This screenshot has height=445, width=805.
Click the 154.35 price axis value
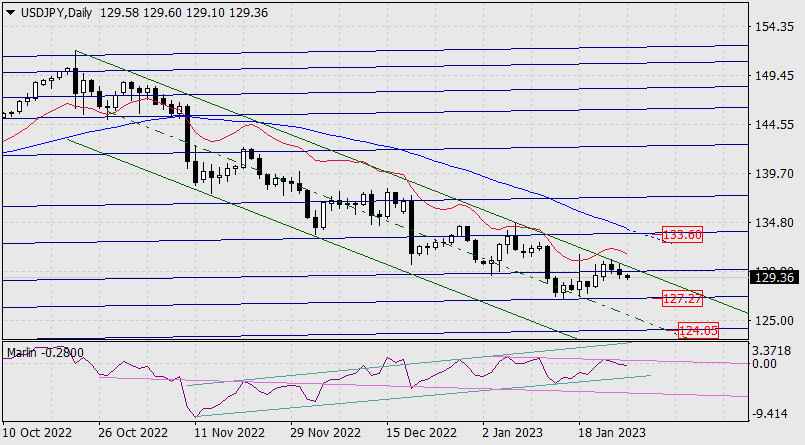[x=776, y=27]
